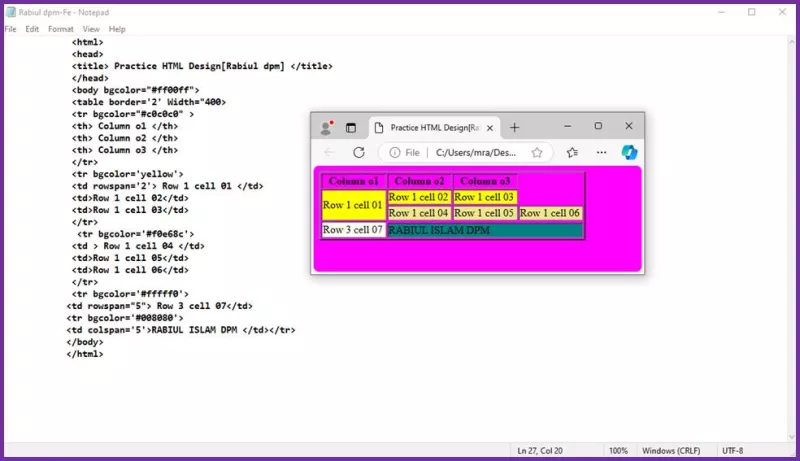Click Windows (CRLF) in status bar
Viewport: 800px width, 461px height.
(x=671, y=451)
